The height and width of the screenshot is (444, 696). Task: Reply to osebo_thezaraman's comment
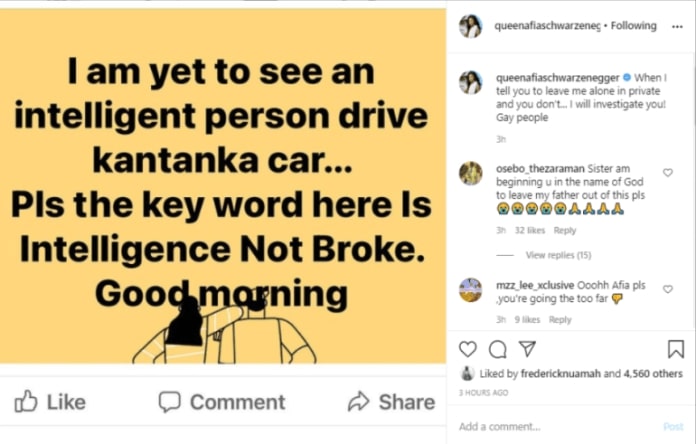565,230
